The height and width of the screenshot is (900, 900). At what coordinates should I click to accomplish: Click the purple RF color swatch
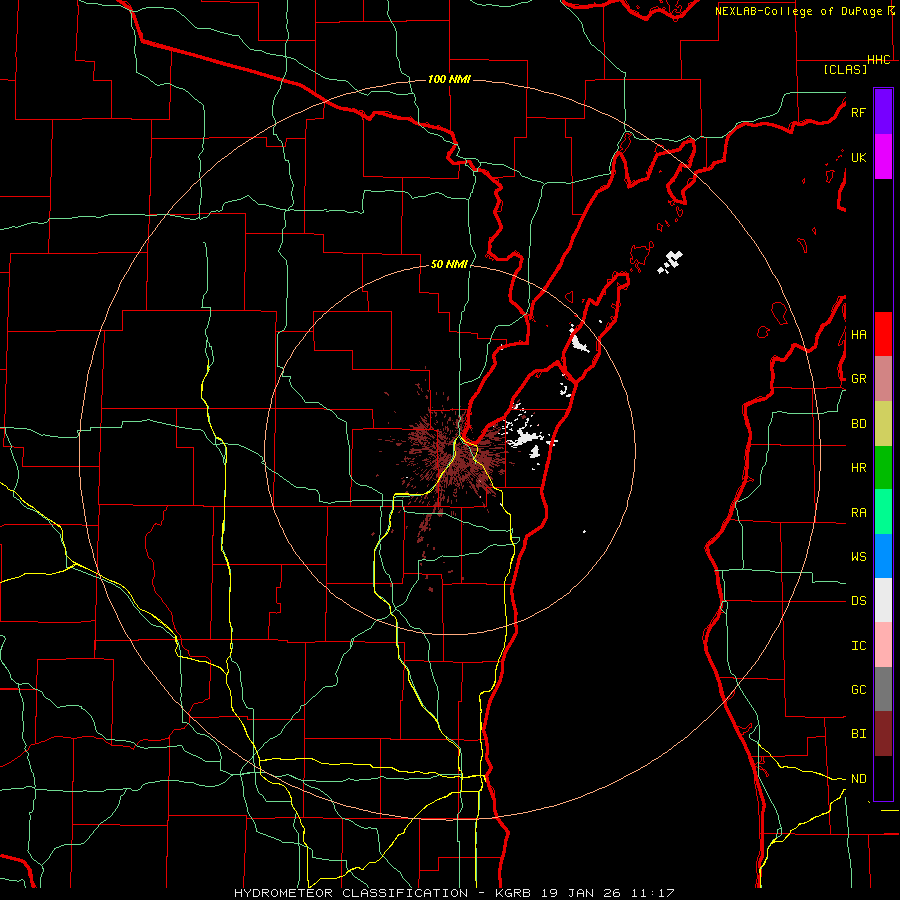pyautogui.click(x=883, y=112)
